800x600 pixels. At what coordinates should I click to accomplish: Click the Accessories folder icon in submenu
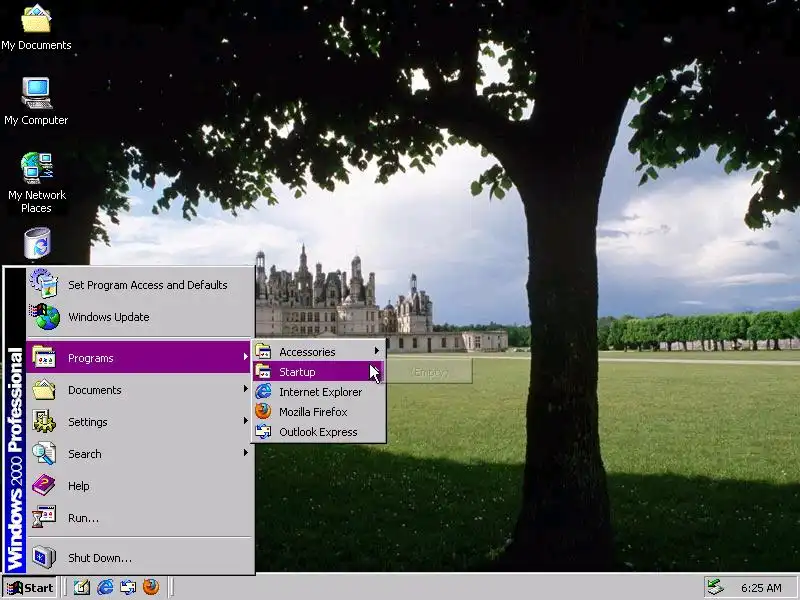tap(263, 352)
